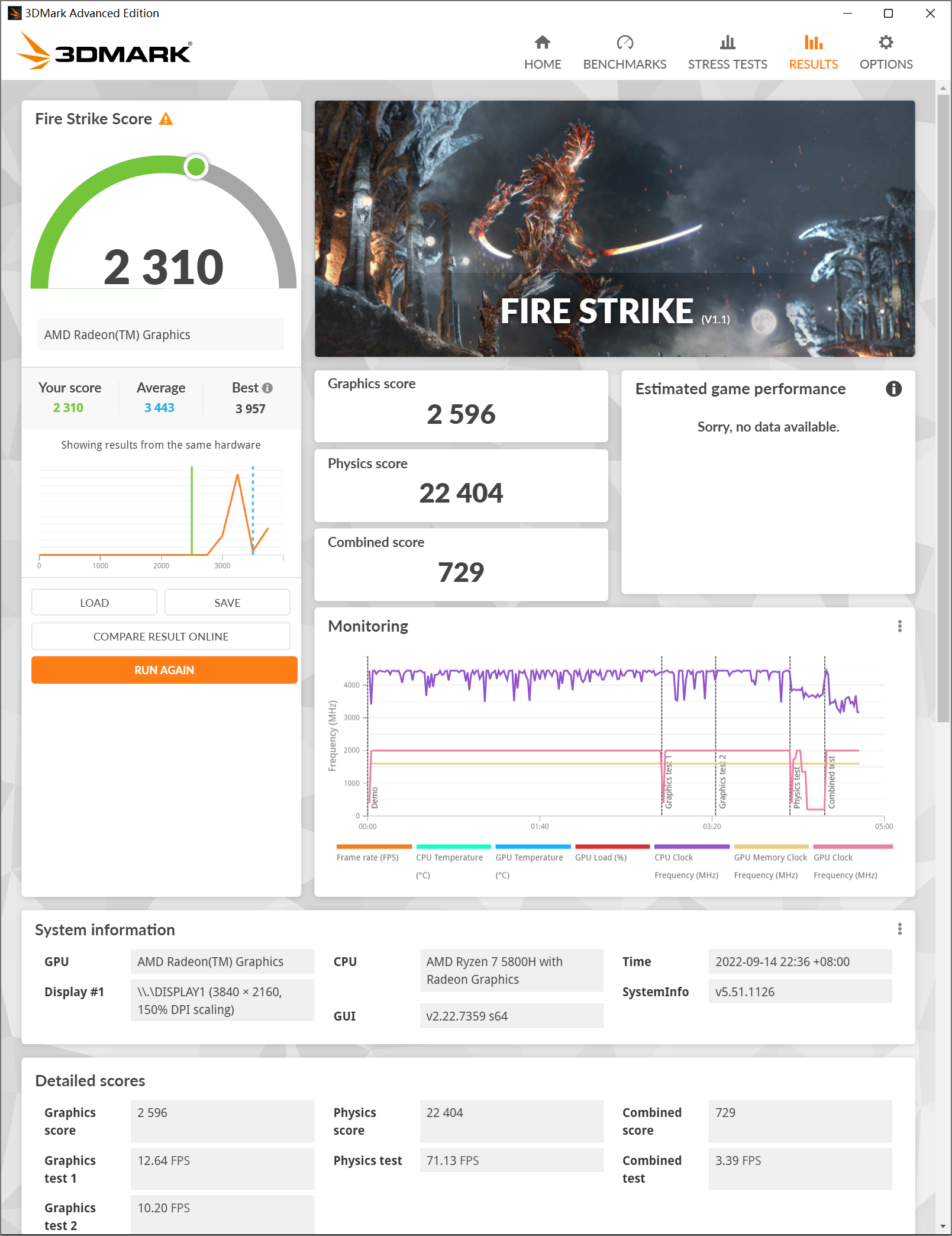
Task: Click your score value 2 310 in green
Action: [x=68, y=408]
